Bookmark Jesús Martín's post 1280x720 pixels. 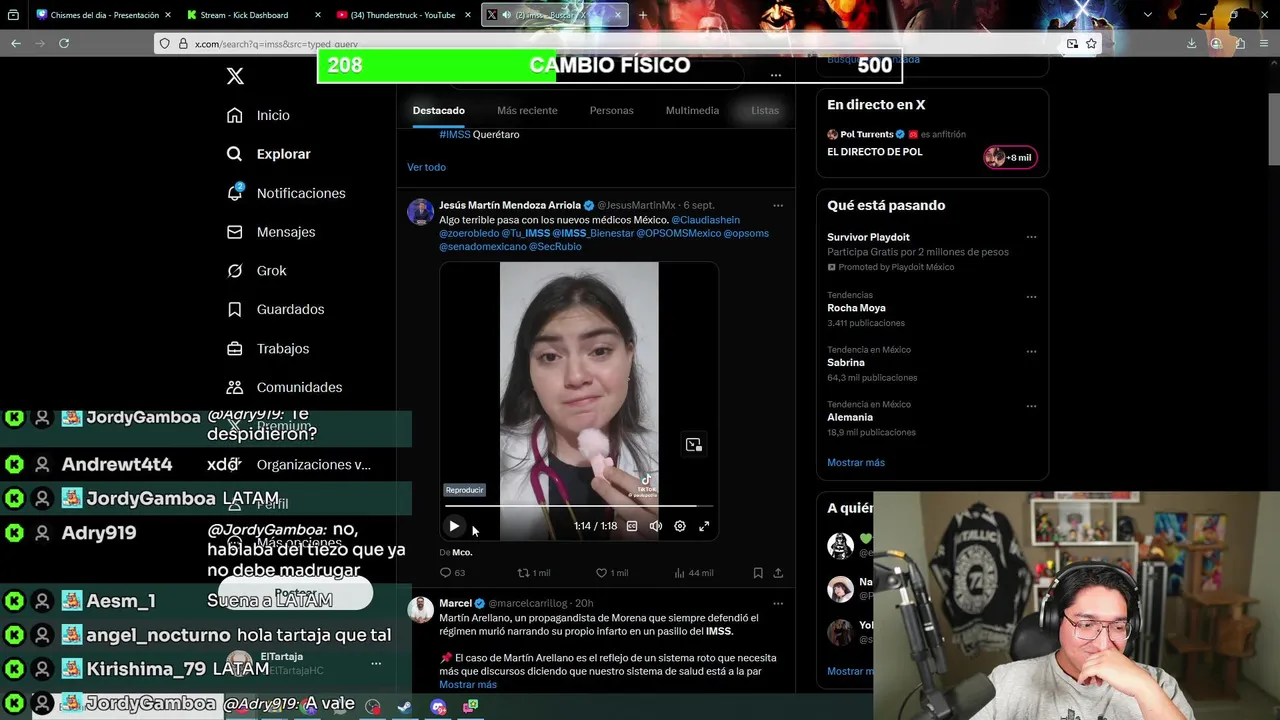(758, 573)
